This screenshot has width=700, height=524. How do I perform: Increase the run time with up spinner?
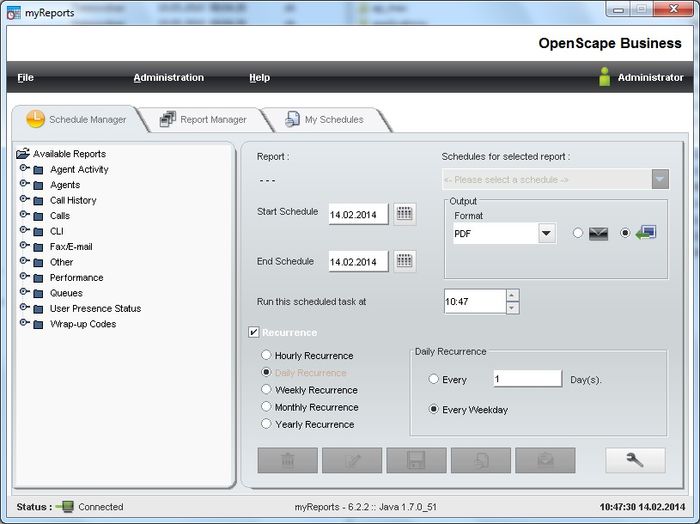[512, 295]
